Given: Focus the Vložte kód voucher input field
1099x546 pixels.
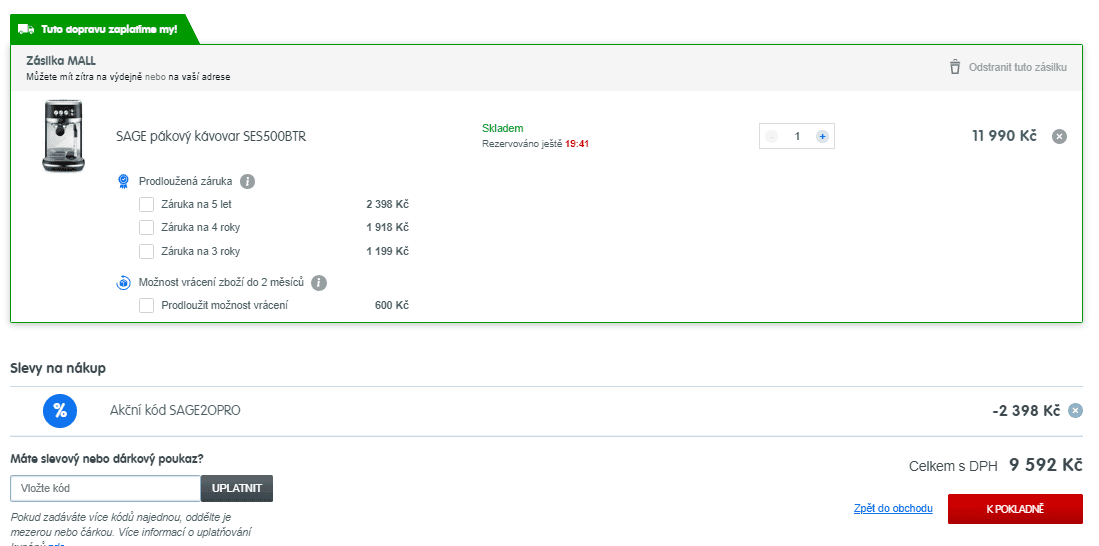Looking at the screenshot, I should point(106,489).
